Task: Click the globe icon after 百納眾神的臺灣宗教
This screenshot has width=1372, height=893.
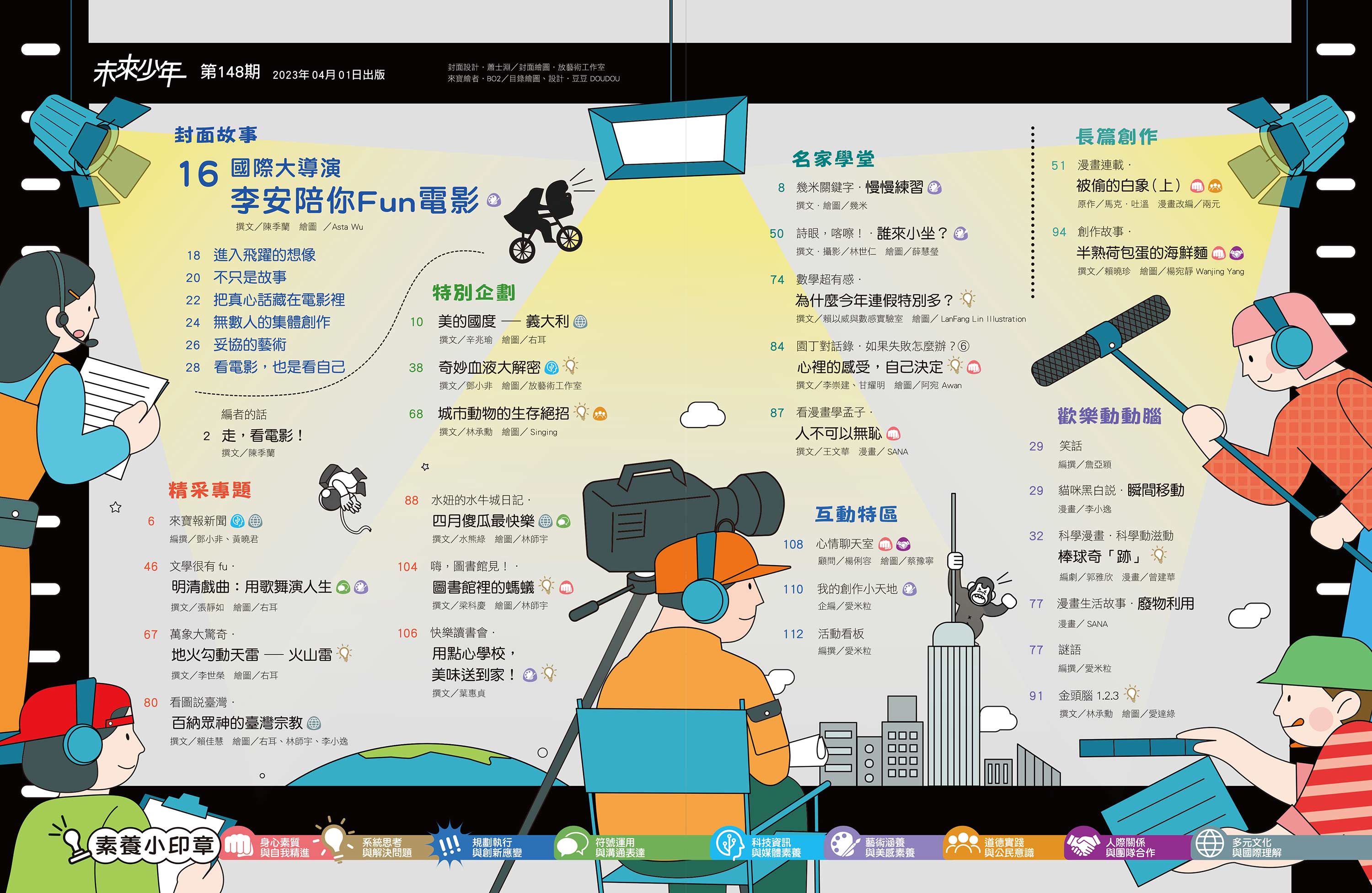Action: [314, 723]
